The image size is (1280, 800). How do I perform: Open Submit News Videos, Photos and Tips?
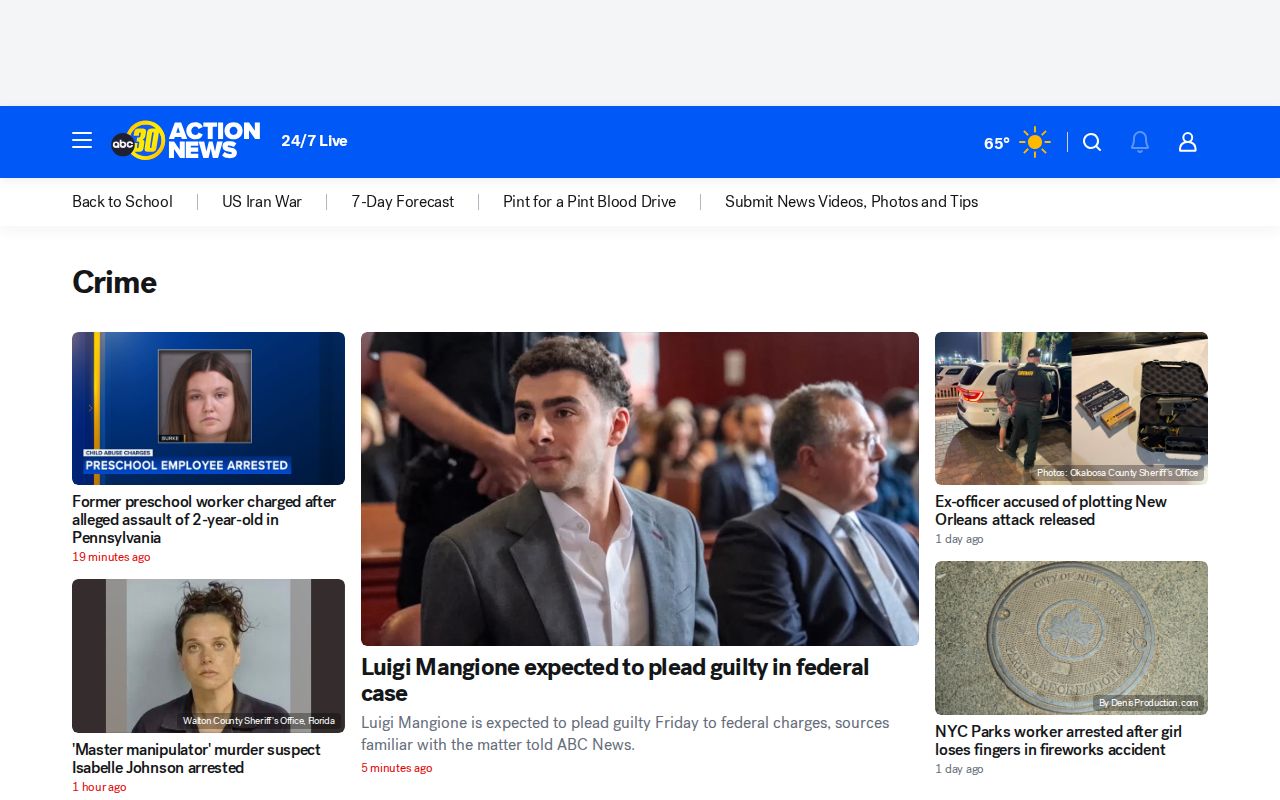pyautogui.click(x=852, y=202)
